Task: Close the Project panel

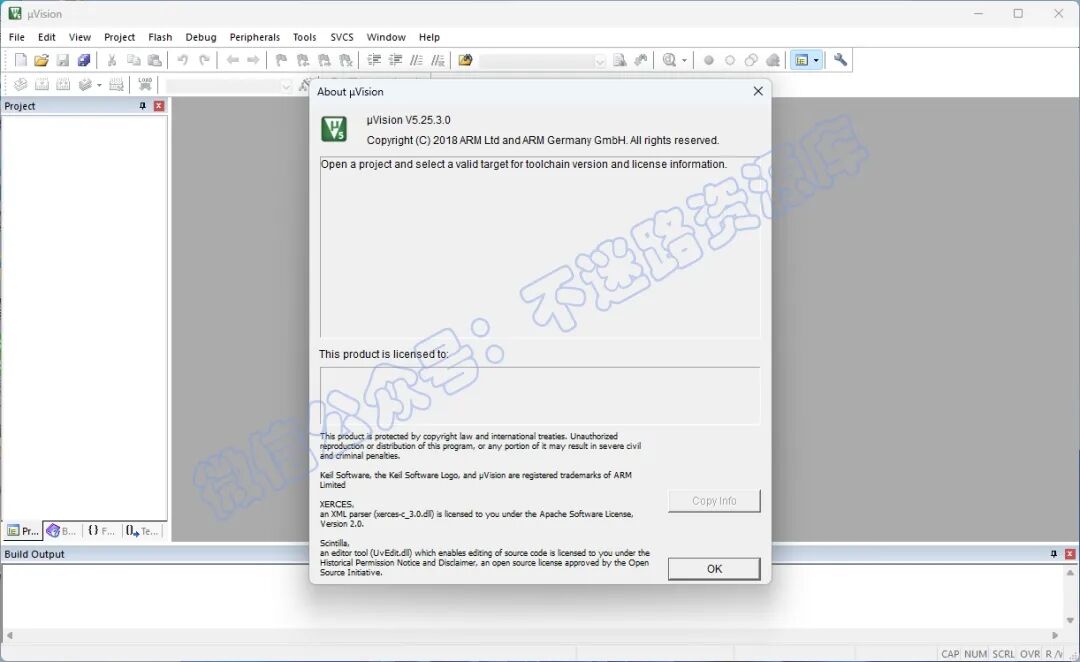Action: (x=159, y=106)
